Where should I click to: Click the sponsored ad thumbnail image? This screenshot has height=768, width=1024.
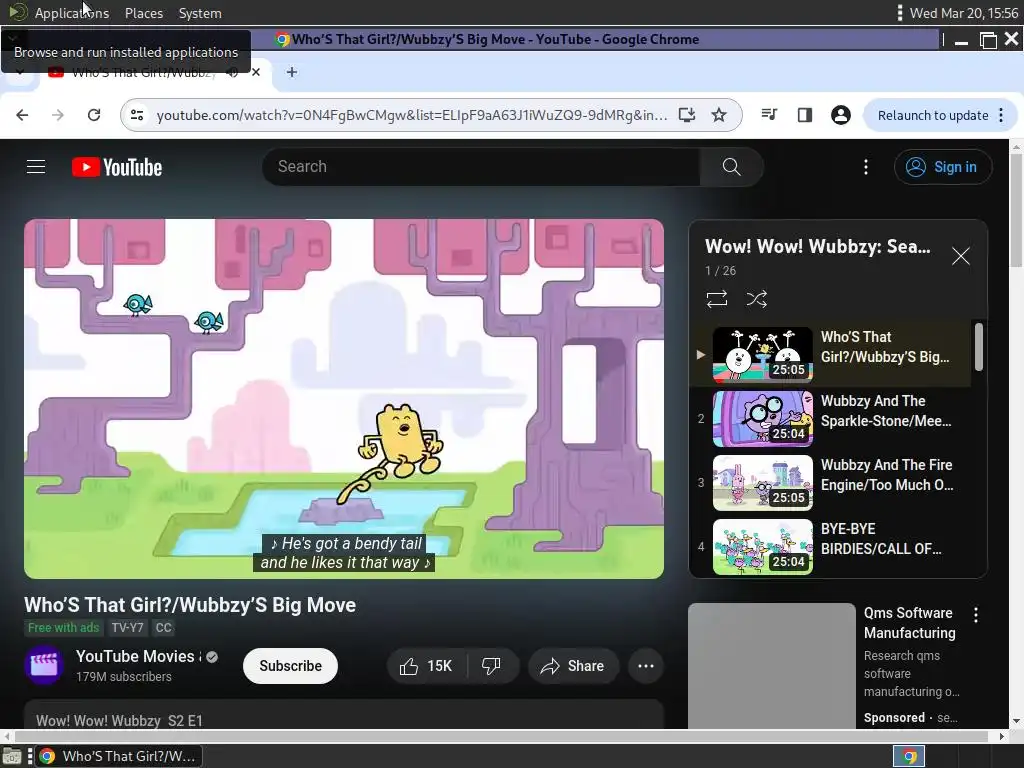click(772, 666)
